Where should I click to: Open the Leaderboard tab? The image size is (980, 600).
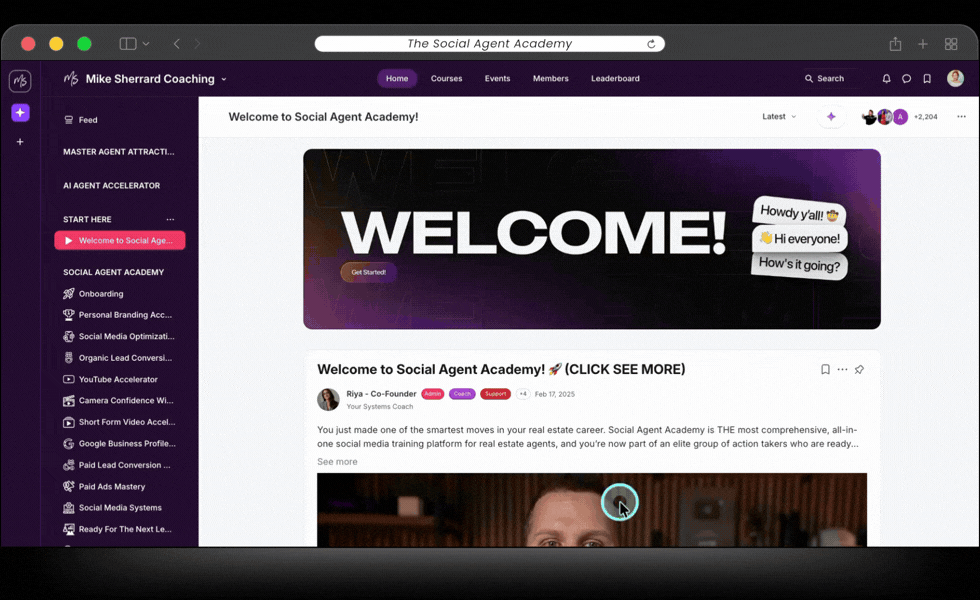coord(615,78)
